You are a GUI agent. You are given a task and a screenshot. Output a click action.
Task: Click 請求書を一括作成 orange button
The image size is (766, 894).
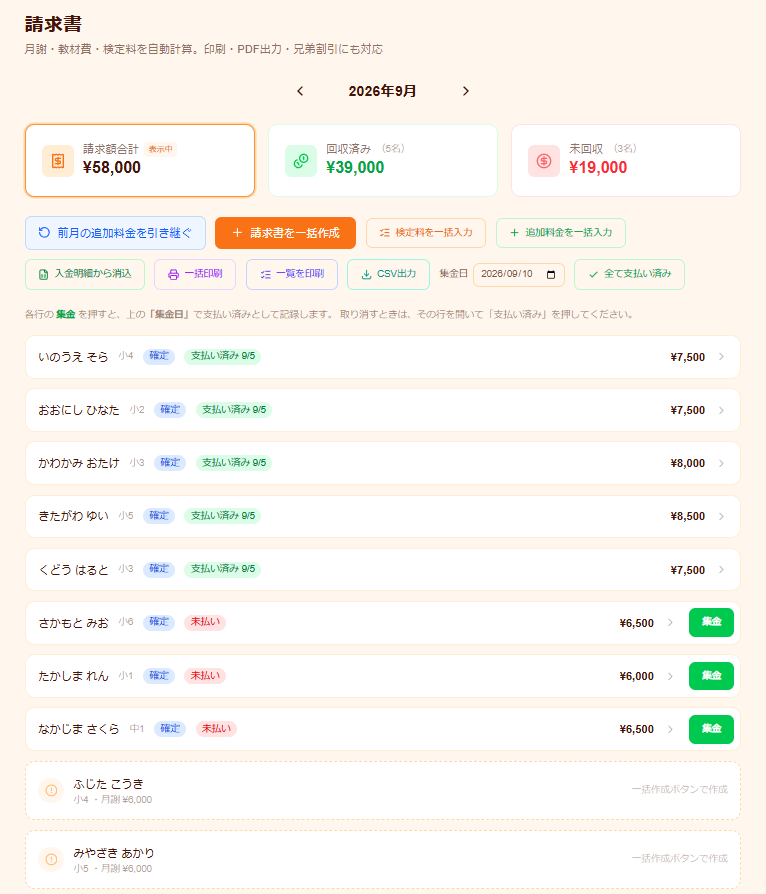(x=285, y=233)
